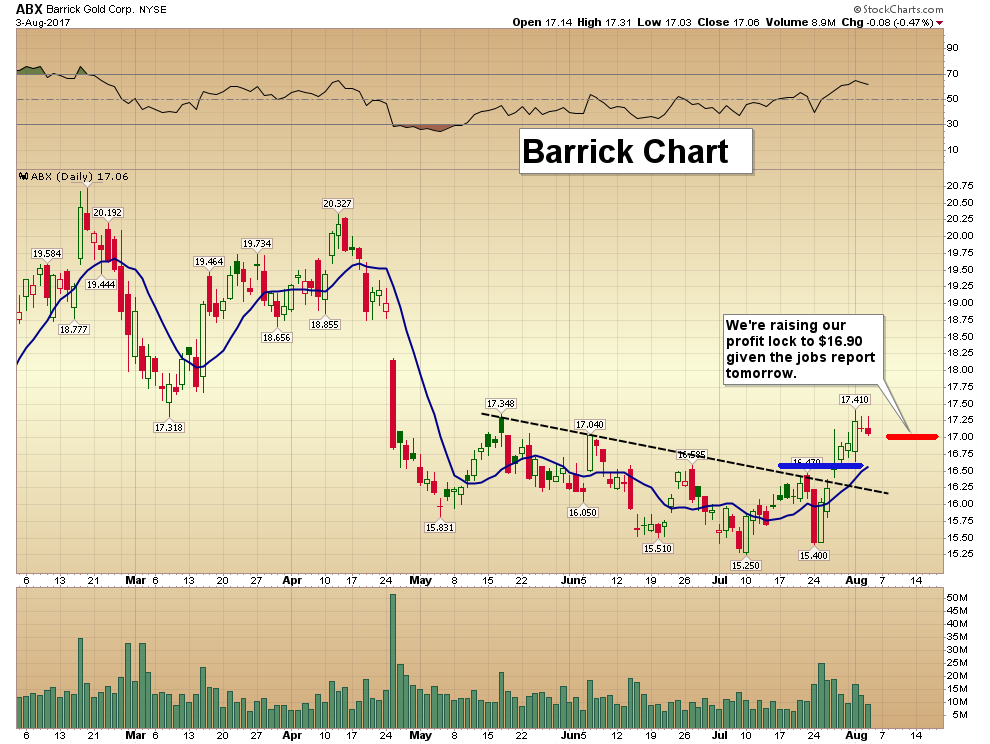This screenshot has height=744, width=990.
Task: Click the 17.348 price label
Action: point(500,404)
